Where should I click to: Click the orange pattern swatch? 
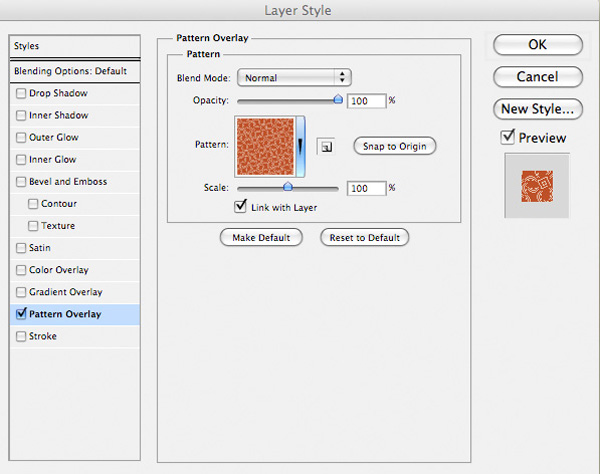point(265,147)
